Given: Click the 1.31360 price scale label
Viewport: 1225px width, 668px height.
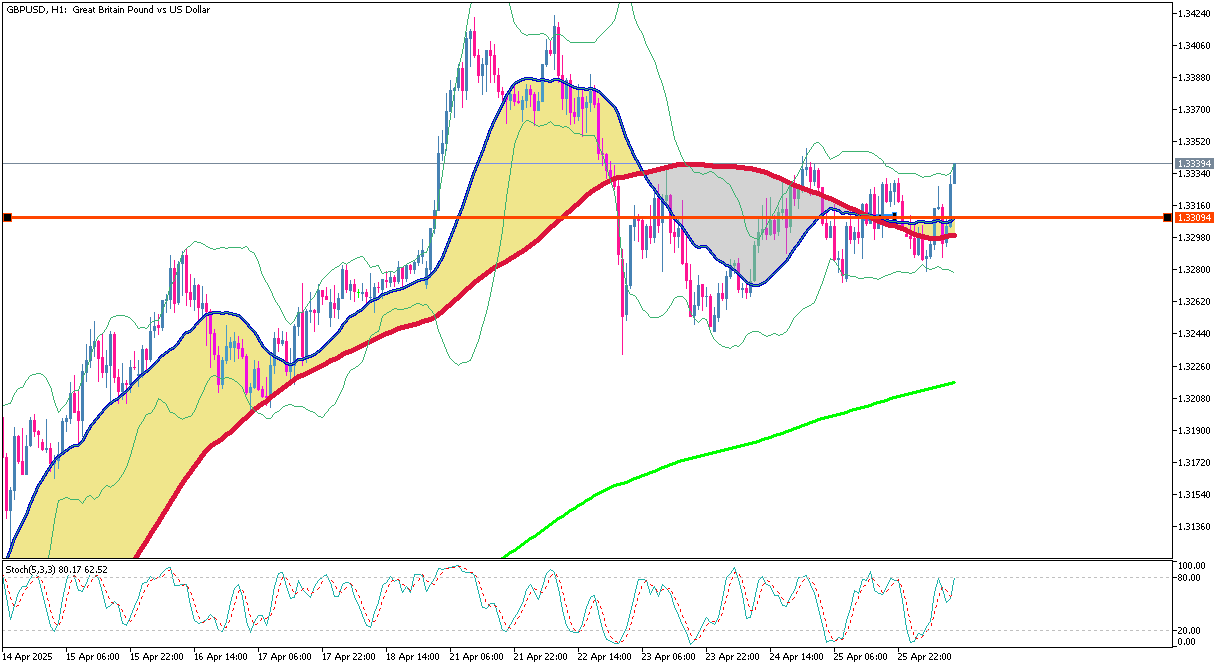Looking at the screenshot, I should click(1195, 526).
